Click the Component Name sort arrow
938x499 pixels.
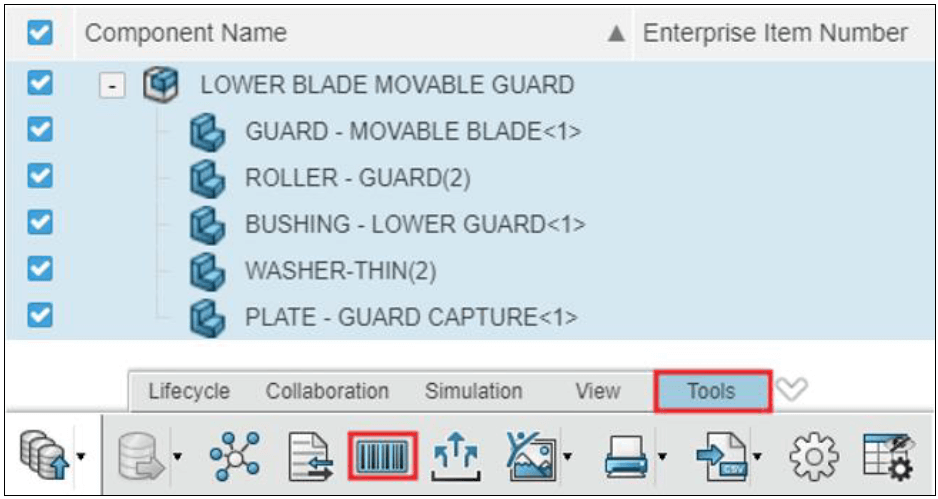(616, 35)
